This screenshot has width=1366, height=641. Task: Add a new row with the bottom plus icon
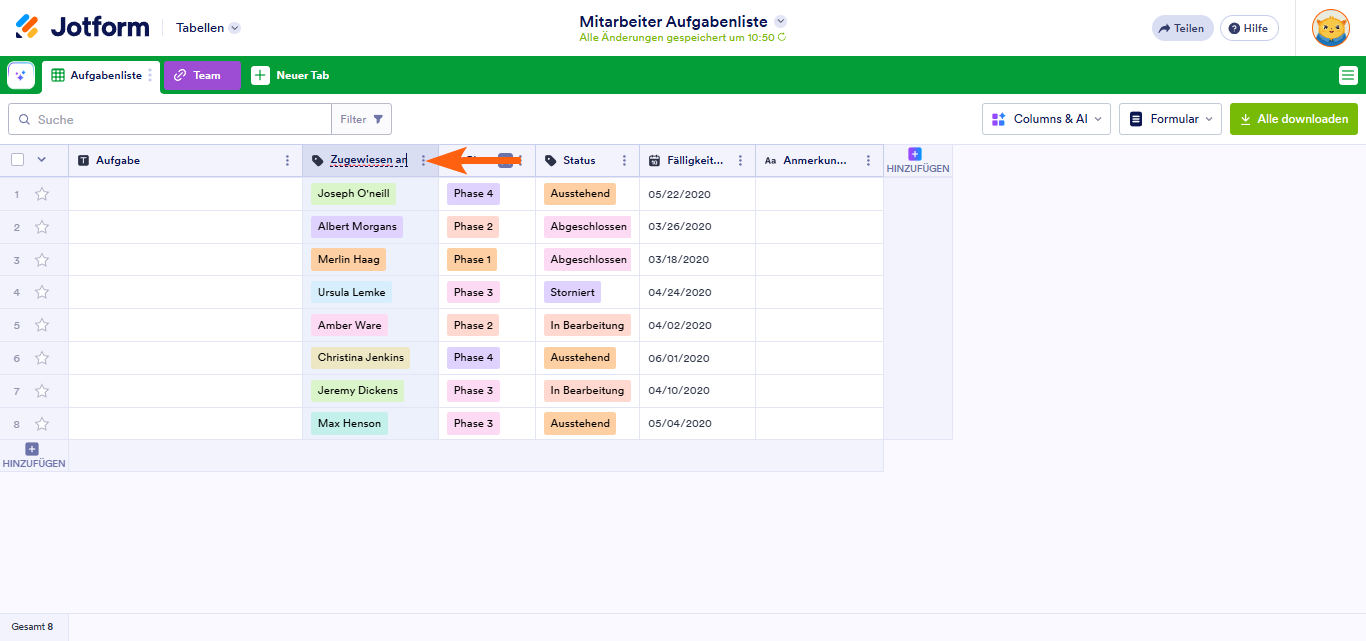coord(32,449)
